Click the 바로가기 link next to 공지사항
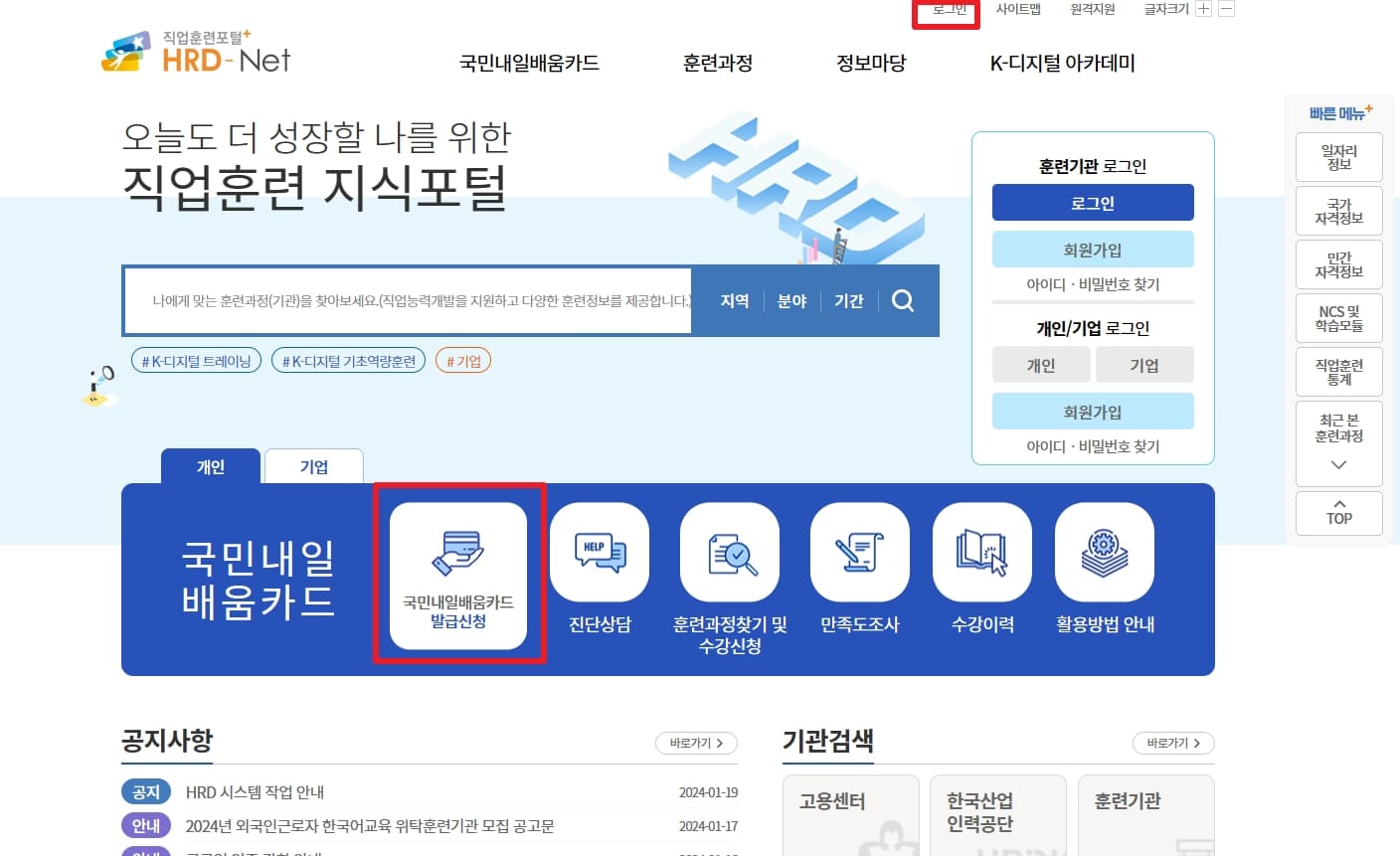Viewport: 1400px width, 856px height. pyautogui.click(x=696, y=743)
